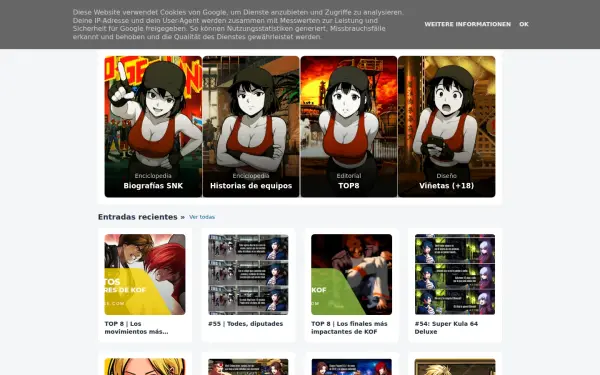Click the #55 | Todes, diputadas title
Viewport: 600px width, 375px height.
tap(245, 324)
